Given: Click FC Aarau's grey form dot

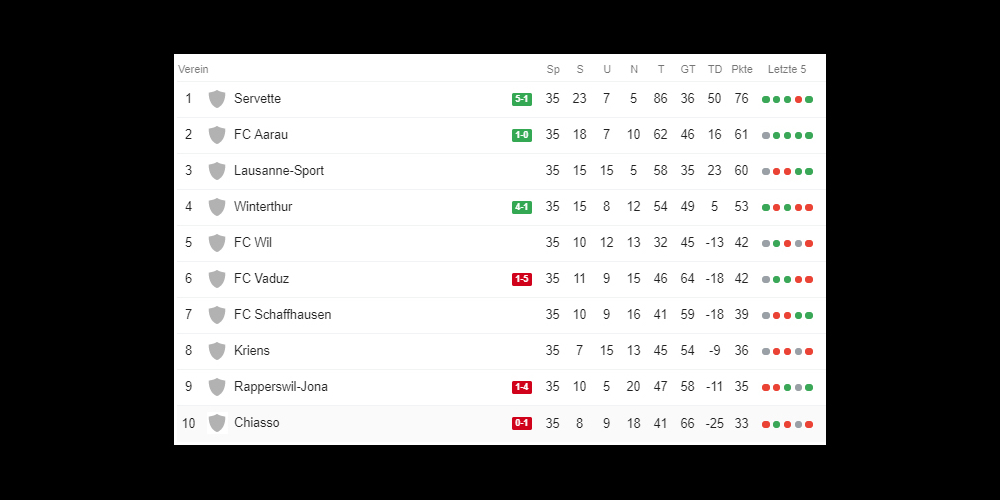Looking at the screenshot, I should [x=766, y=135].
